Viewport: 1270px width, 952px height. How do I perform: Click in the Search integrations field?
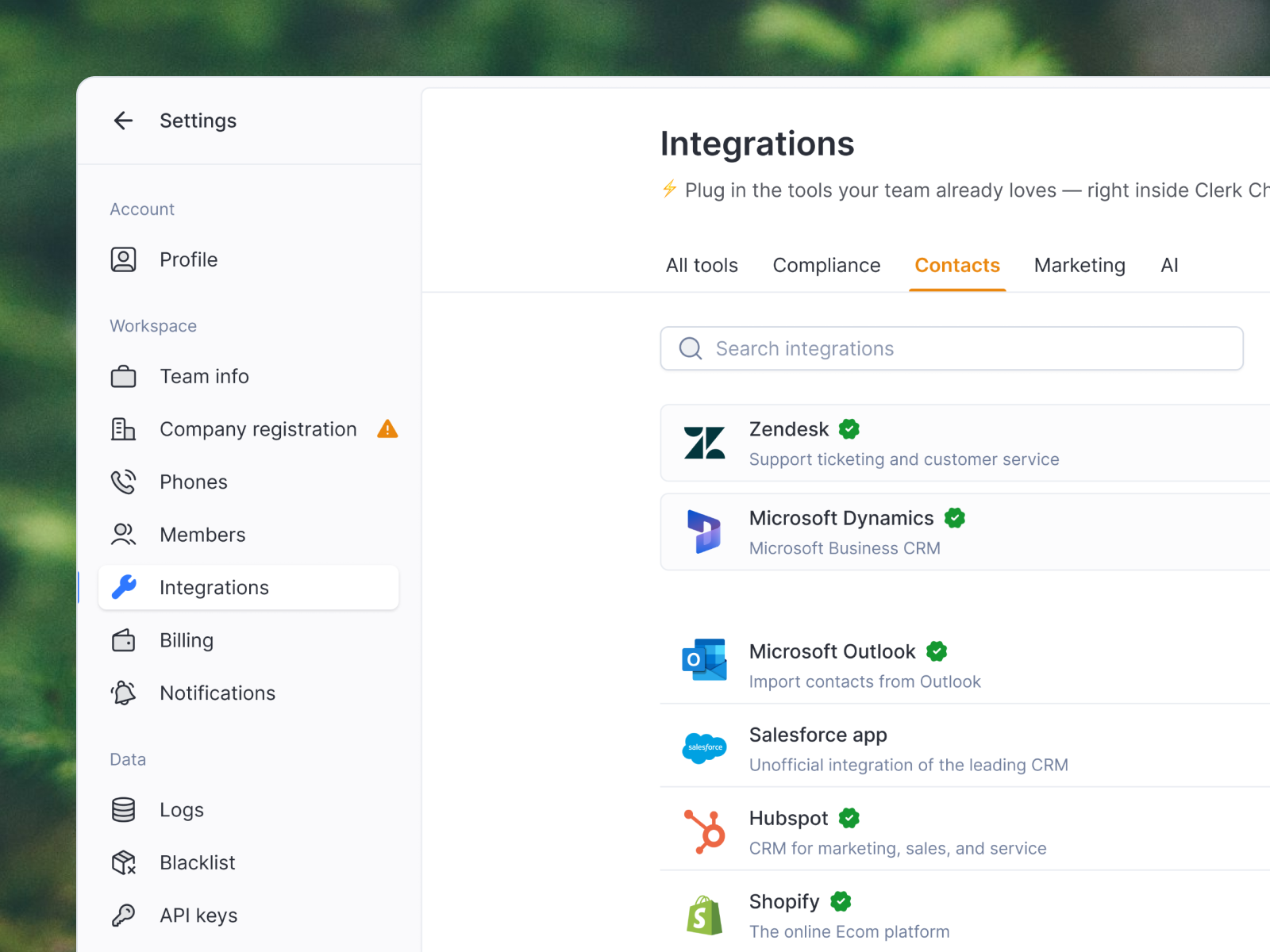click(952, 348)
